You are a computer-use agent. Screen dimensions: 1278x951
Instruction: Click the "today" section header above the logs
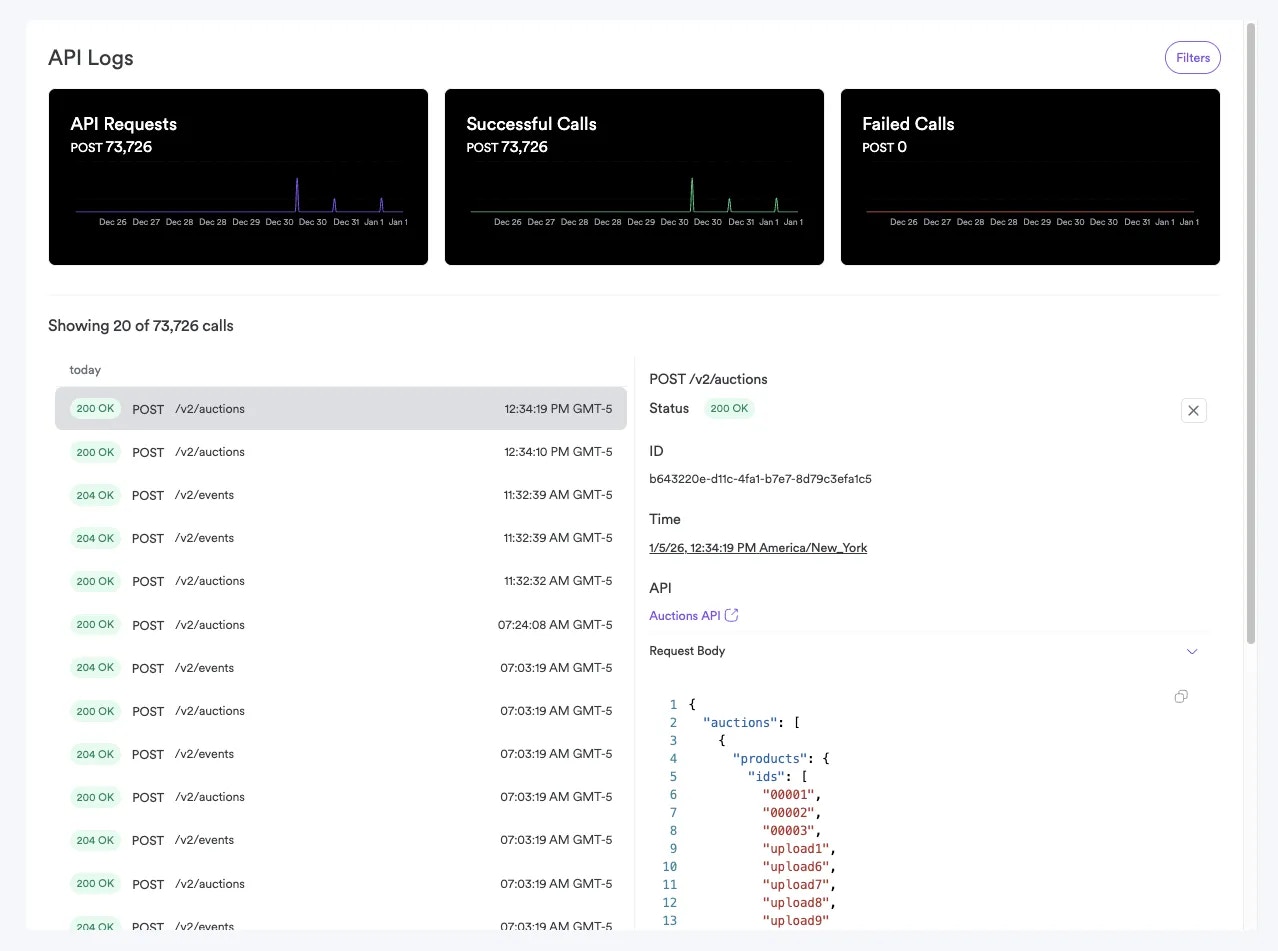point(85,369)
